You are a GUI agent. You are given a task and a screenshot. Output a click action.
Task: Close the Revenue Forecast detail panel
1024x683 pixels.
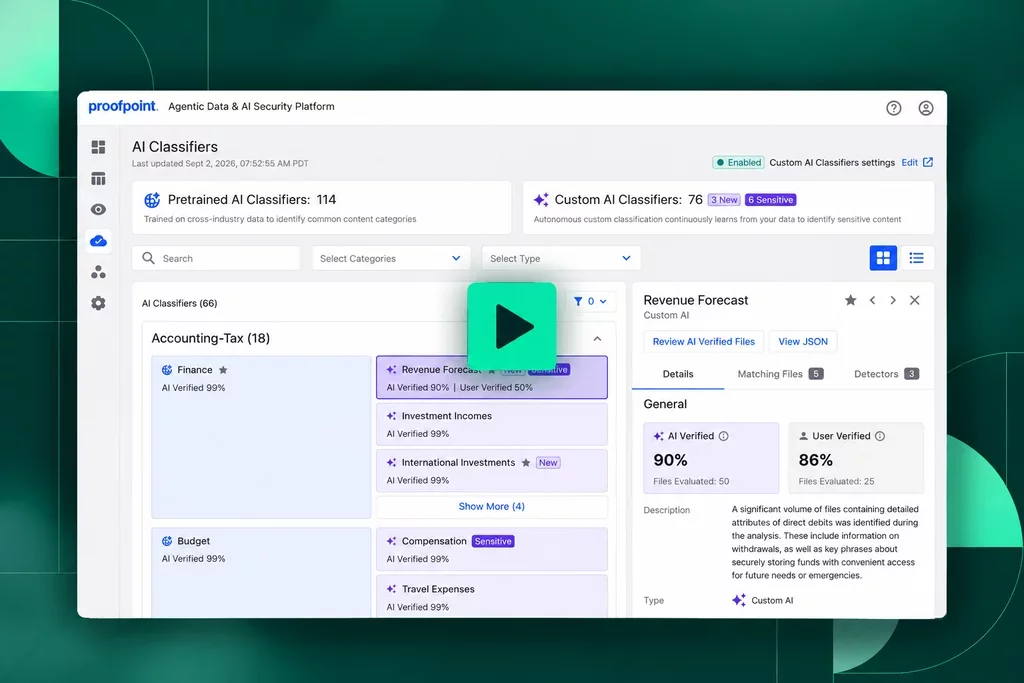pyautogui.click(x=914, y=300)
